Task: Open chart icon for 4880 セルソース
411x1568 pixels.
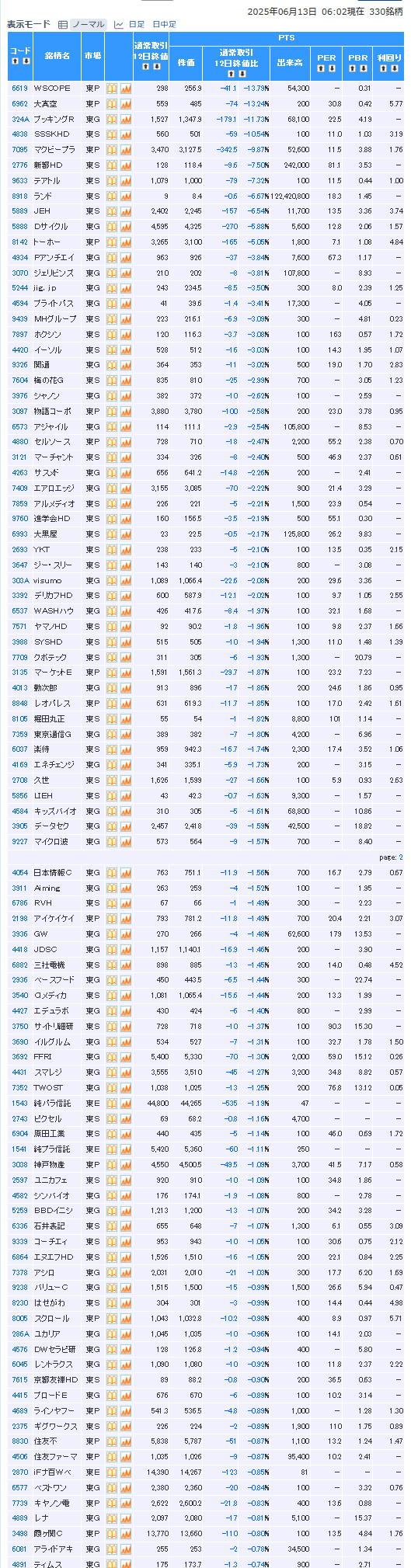Action: (125, 442)
